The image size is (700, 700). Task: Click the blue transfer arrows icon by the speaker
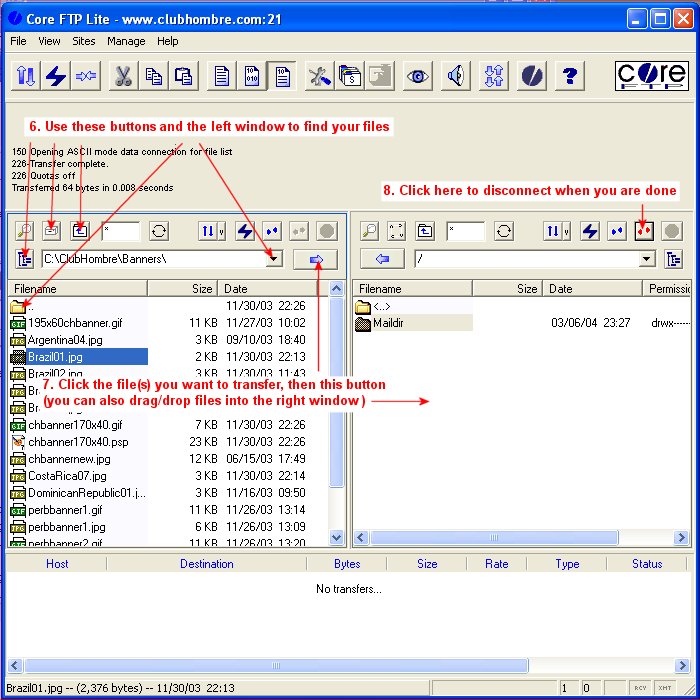[494, 76]
